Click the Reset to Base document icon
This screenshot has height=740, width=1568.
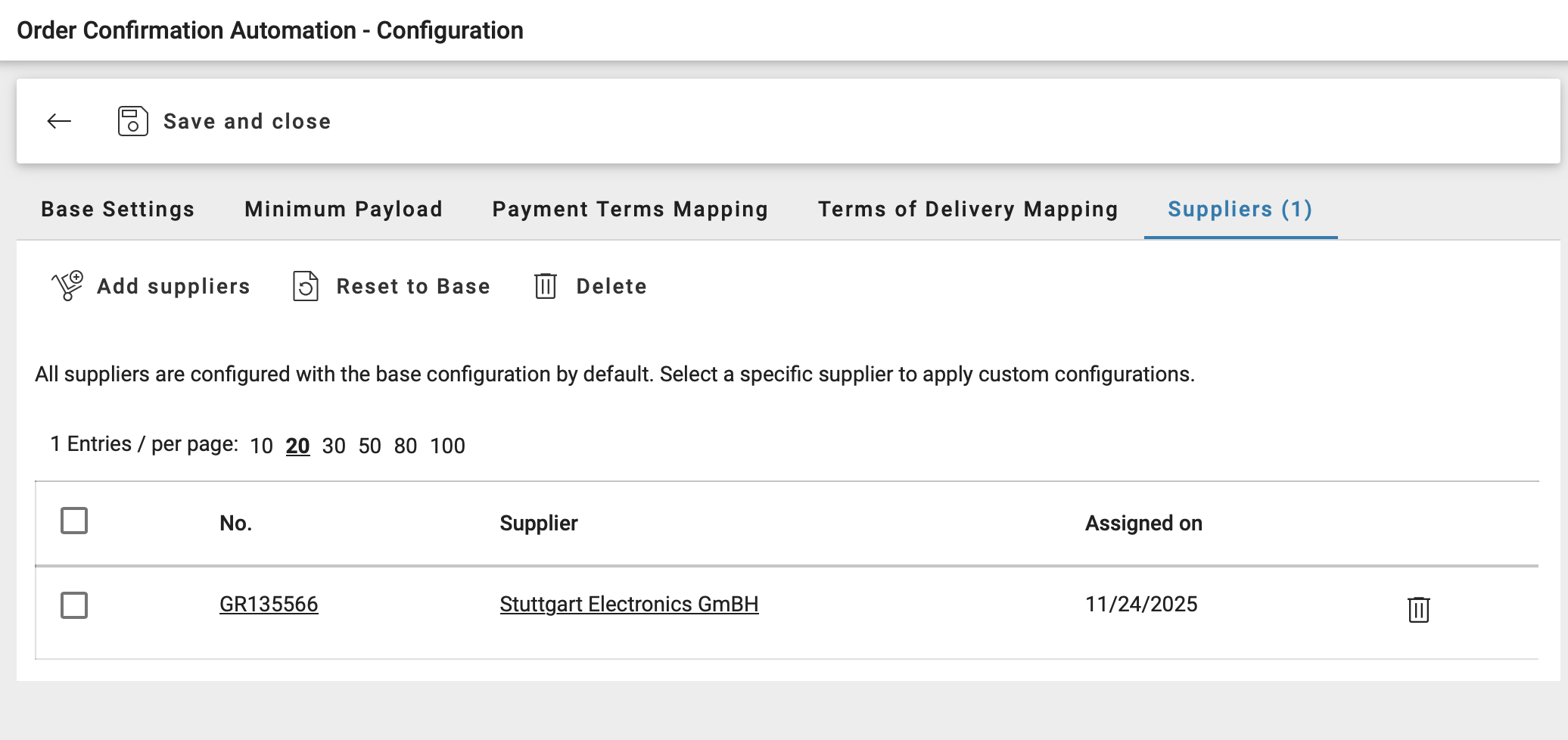pos(305,287)
